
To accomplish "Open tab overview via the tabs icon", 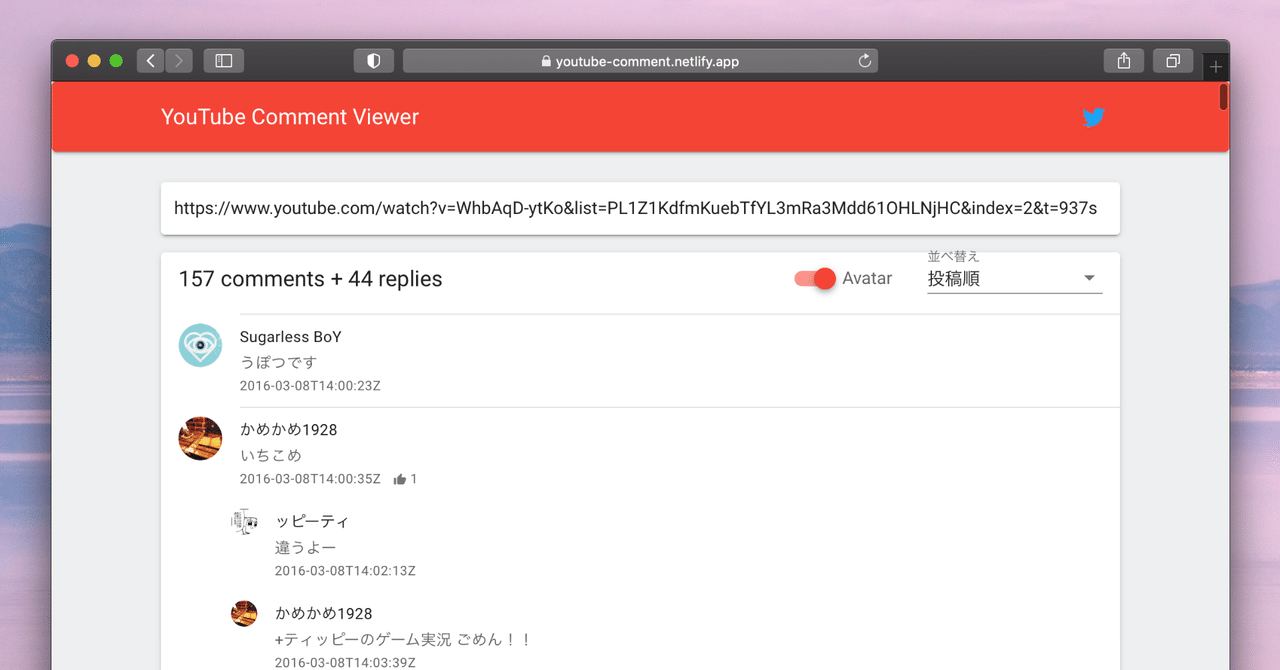I will 1172,60.
